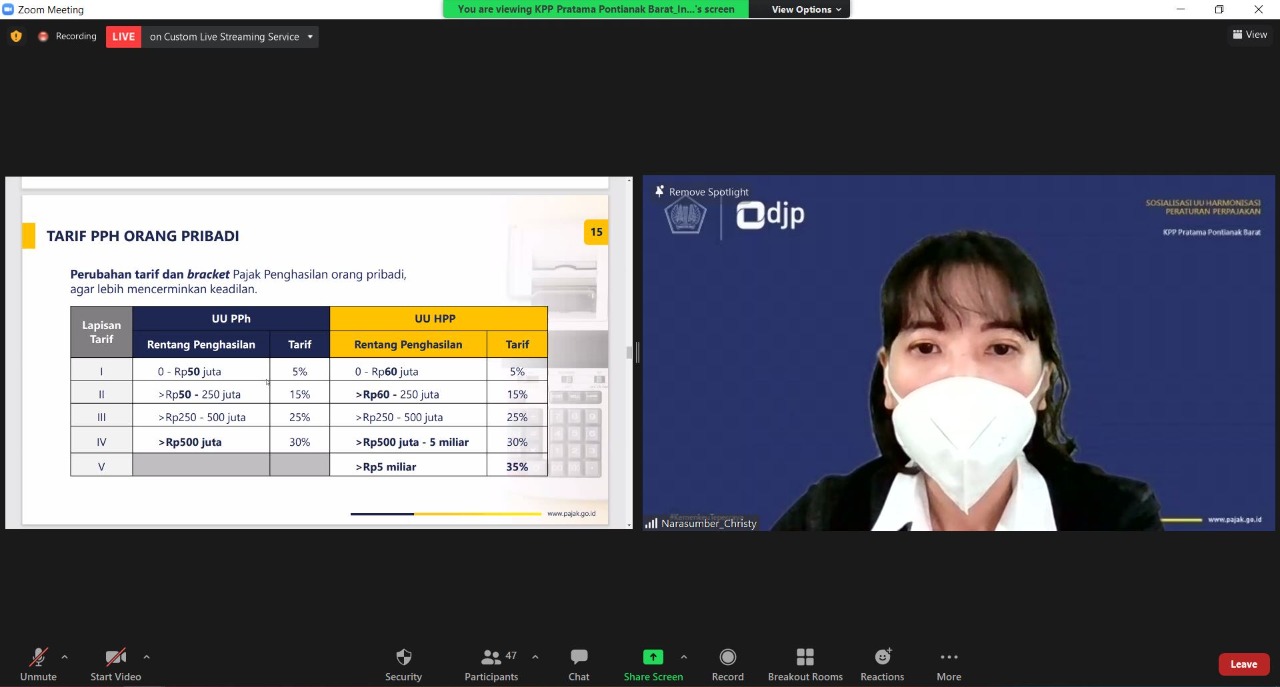Open the View layout menu
This screenshot has width=1280, height=687.
click(1250, 35)
